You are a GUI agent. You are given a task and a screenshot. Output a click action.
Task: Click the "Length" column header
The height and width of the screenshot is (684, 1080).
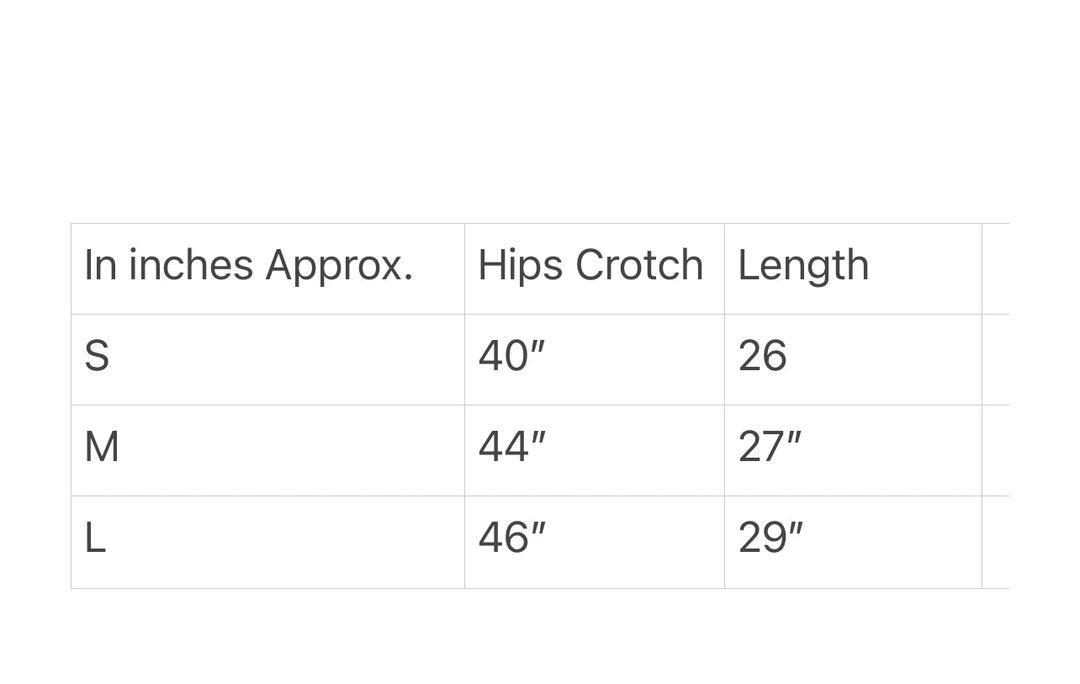tap(803, 266)
